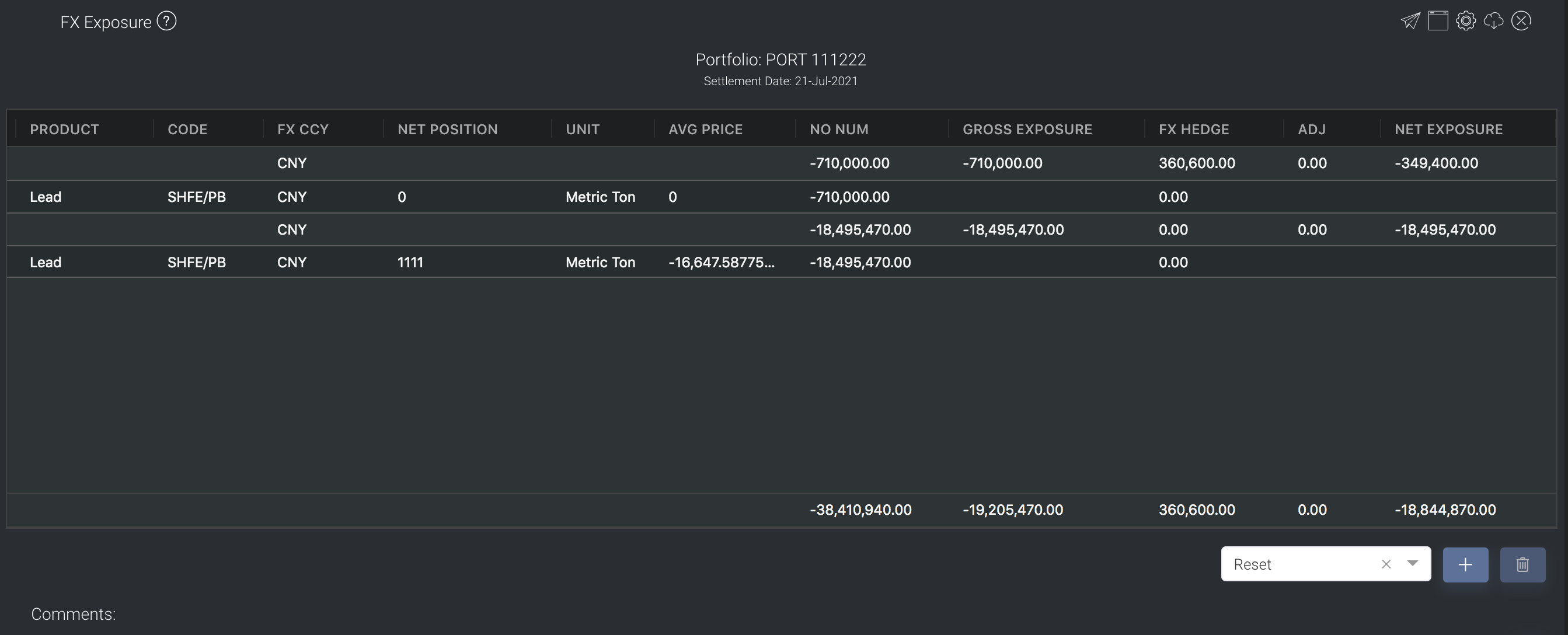Click Lead in the row with position 0
The width and height of the screenshot is (1568, 635).
tap(46, 197)
